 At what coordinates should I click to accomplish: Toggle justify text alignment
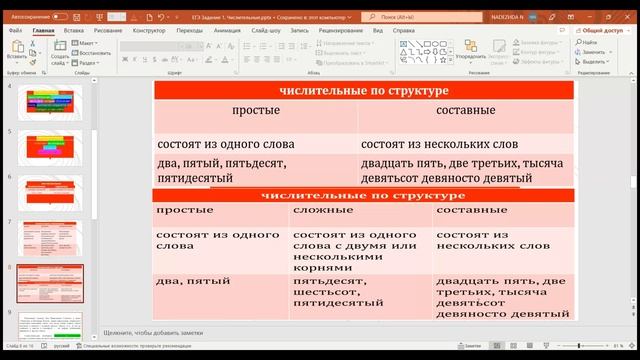click(276, 60)
